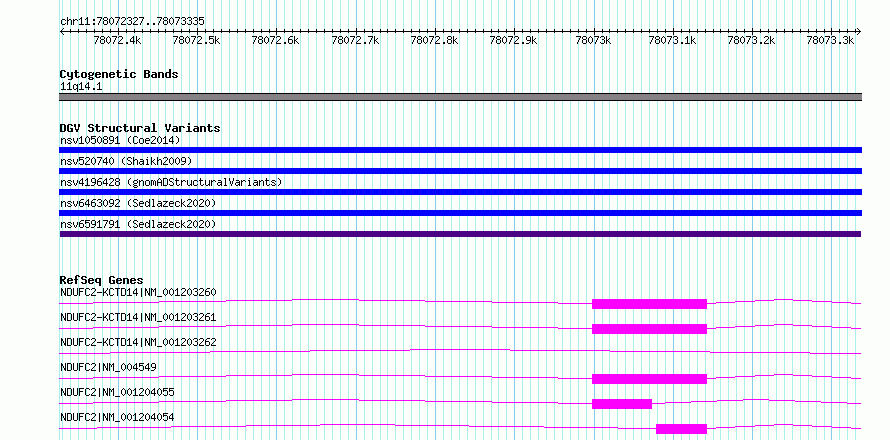
Task: Click the NDUFC2|NM_001204055 transcript label
Action: coord(117,392)
